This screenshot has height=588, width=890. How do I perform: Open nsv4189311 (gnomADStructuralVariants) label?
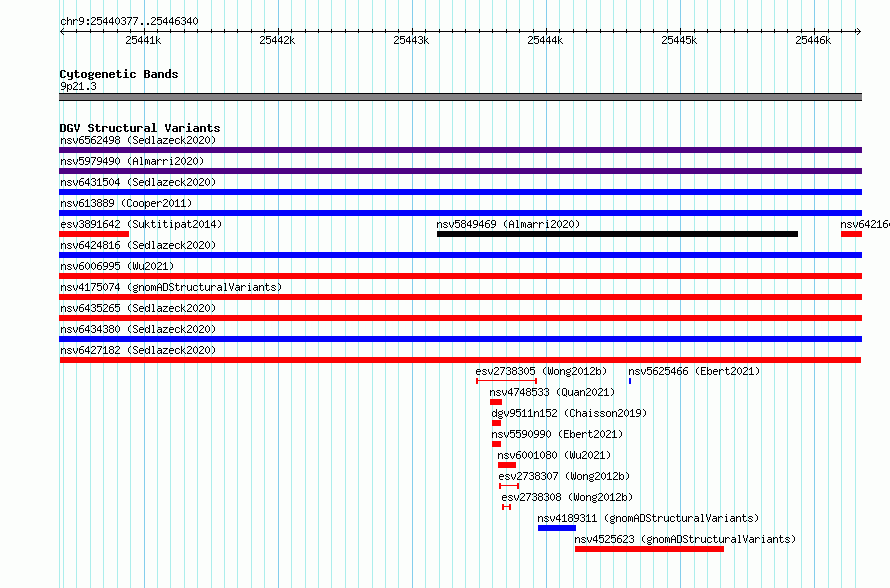pos(648,518)
